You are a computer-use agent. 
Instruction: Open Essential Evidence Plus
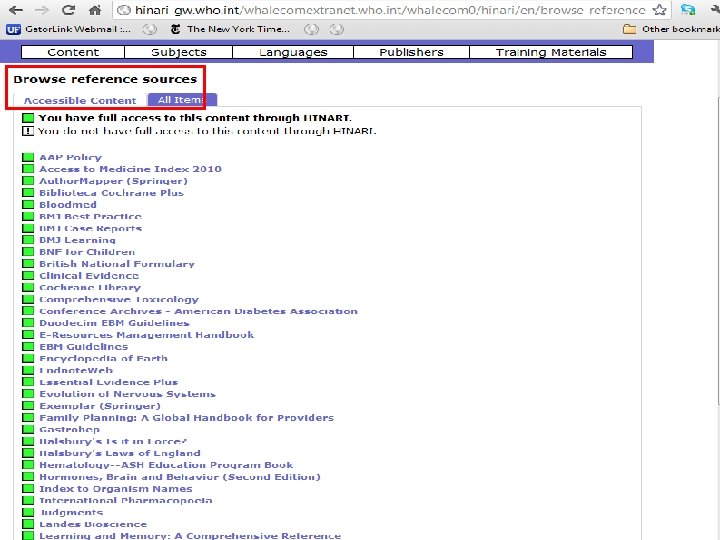click(x=108, y=382)
